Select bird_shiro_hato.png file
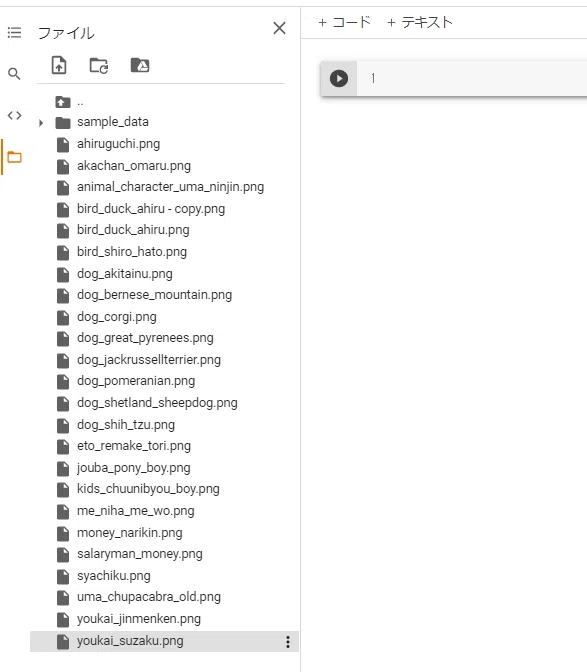 132,252
